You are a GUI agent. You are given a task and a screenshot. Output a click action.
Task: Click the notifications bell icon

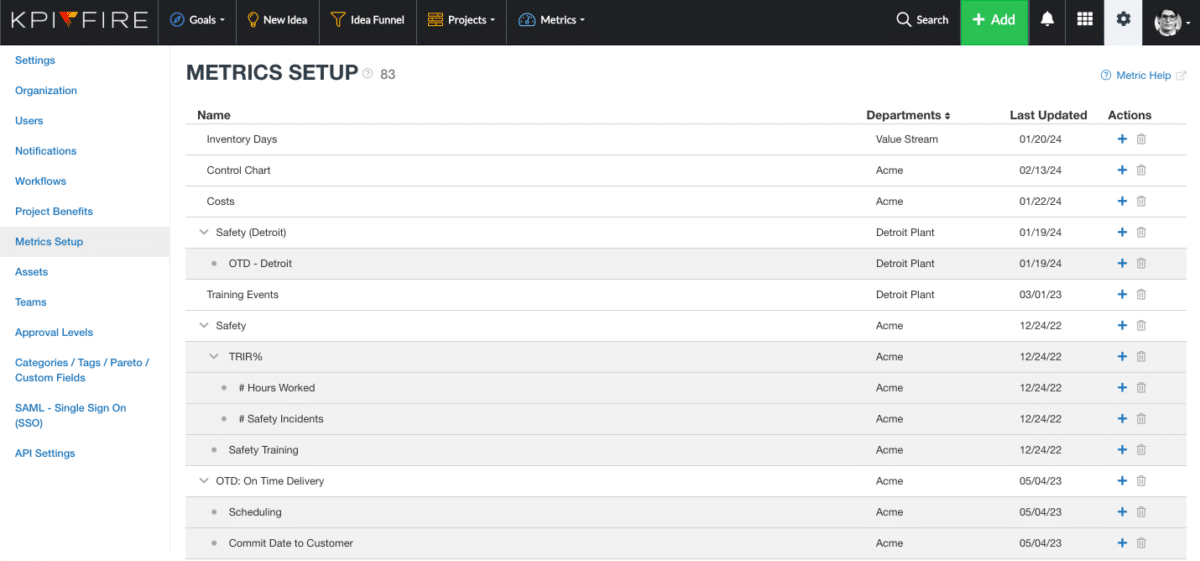pyautogui.click(x=1047, y=20)
